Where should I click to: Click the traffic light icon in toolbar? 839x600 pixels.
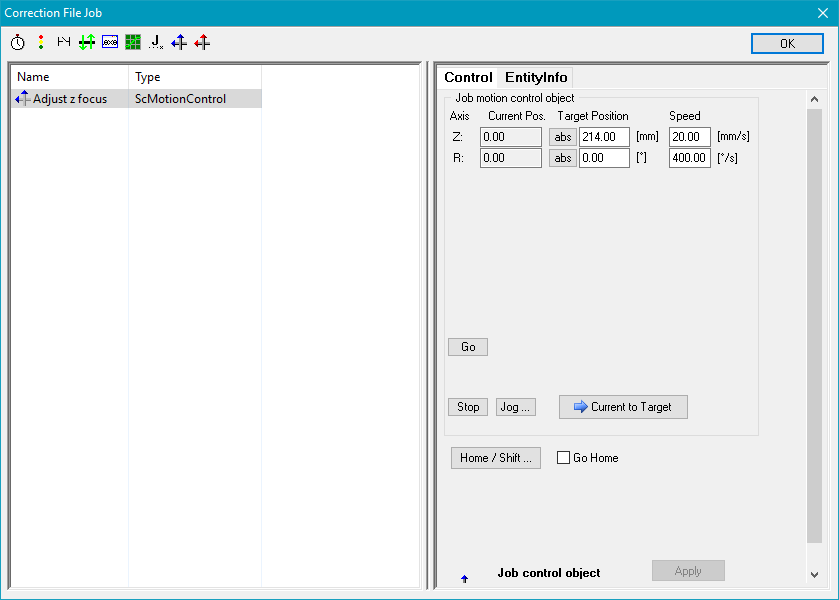(x=41, y=42)
